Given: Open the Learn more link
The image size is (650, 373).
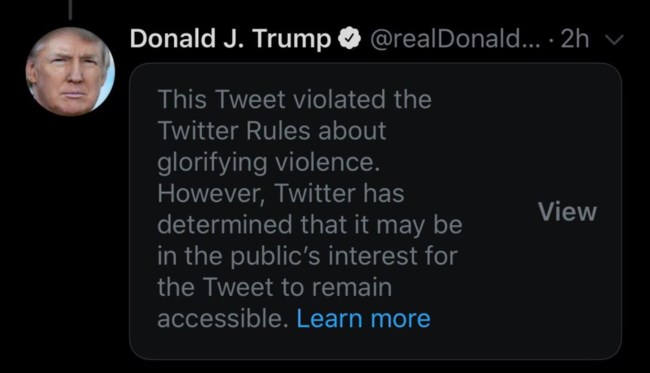Looking at the screenshot, I should tap(364, 319).
